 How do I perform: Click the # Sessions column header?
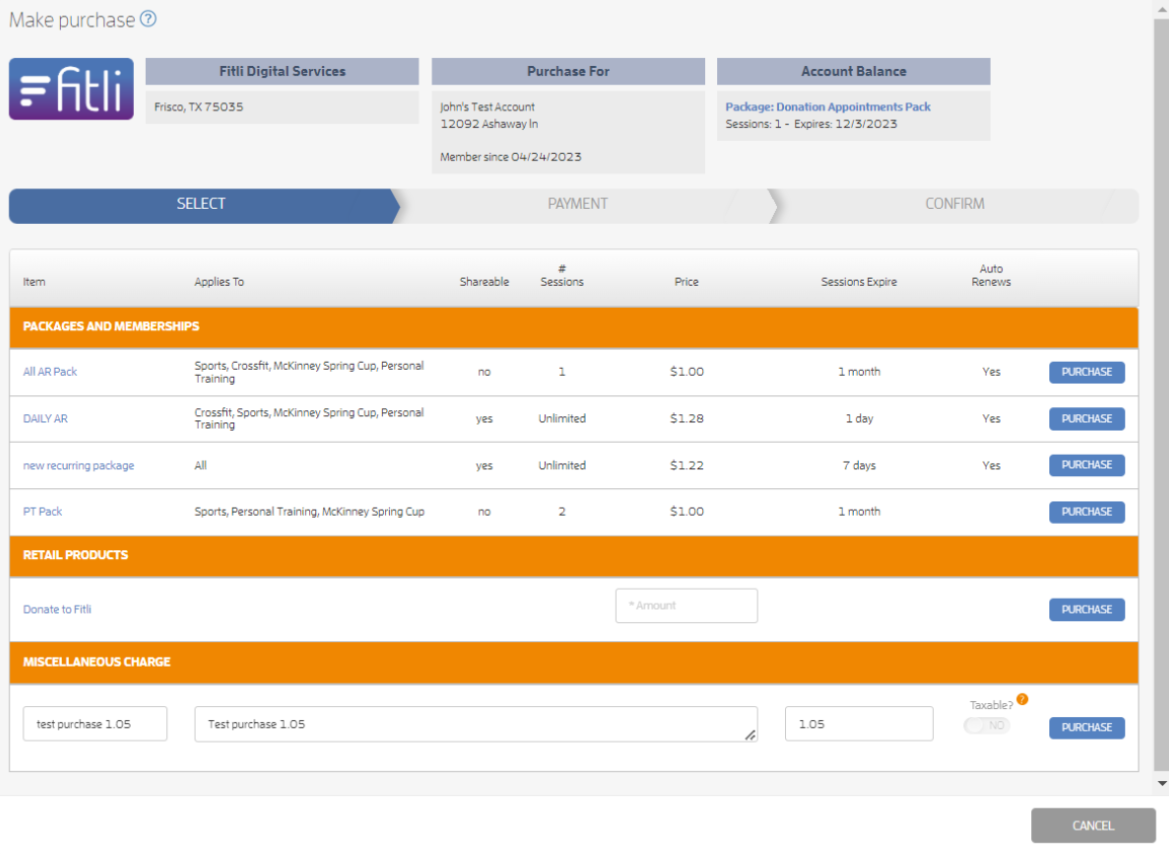562,275
